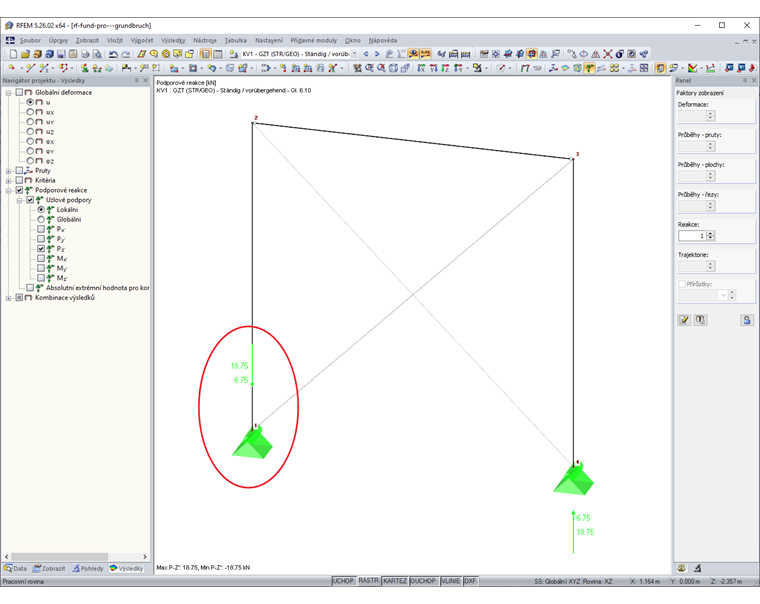Click the New node tool icon
This screenshot has height=604, width=760.
point(12,68)
